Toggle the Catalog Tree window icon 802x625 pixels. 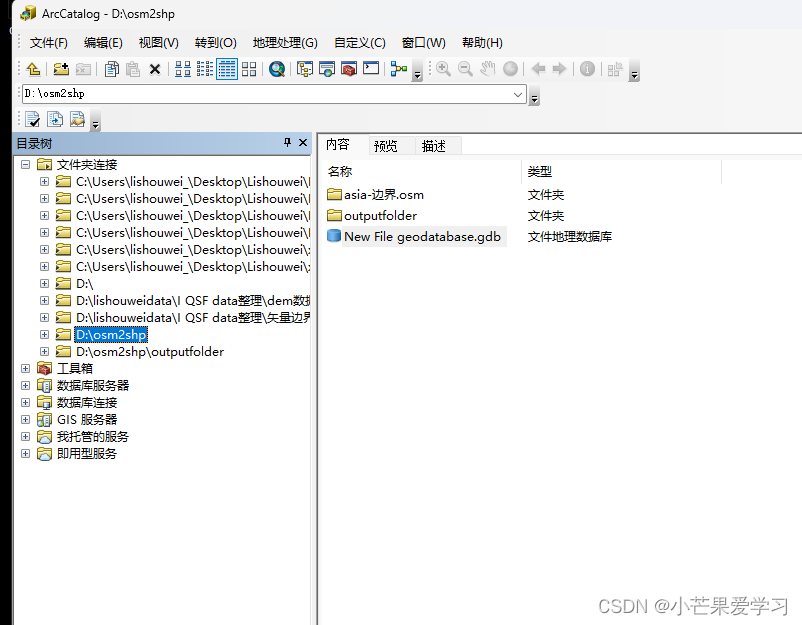coord(305,69)
